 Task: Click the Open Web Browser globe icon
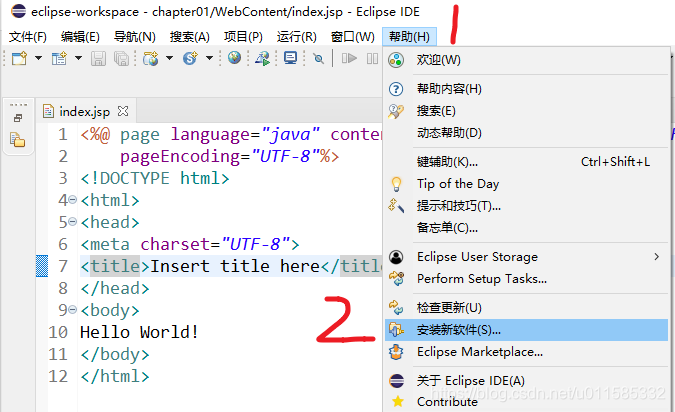point(234,58)
